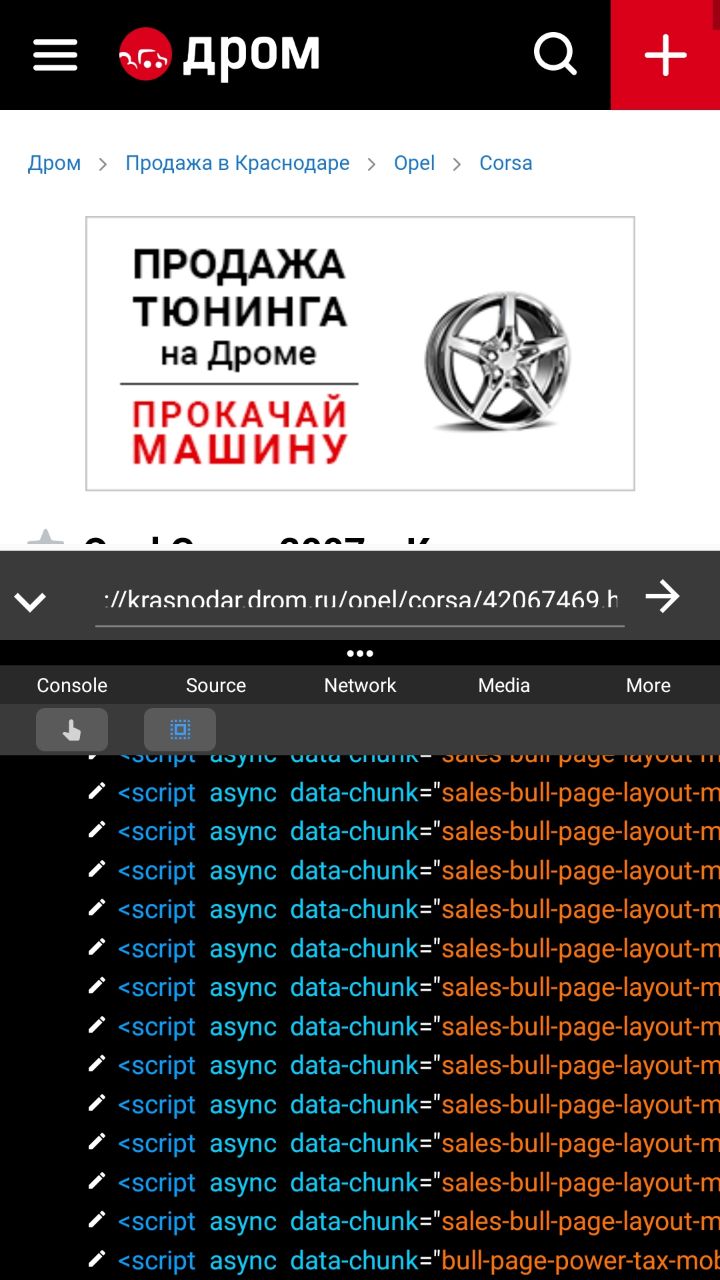Toggle the touch pointer inspect mode
The image size is (720, 1280).
[72, 730]
